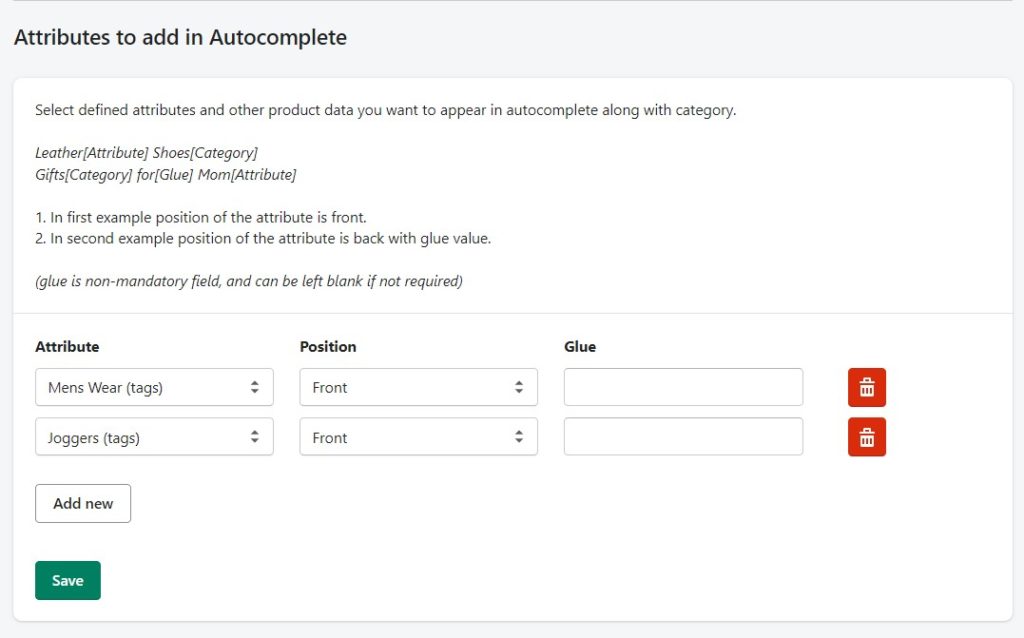1024x638 pixels.
Task: Click the Add new button
Action: coord(83,503)
